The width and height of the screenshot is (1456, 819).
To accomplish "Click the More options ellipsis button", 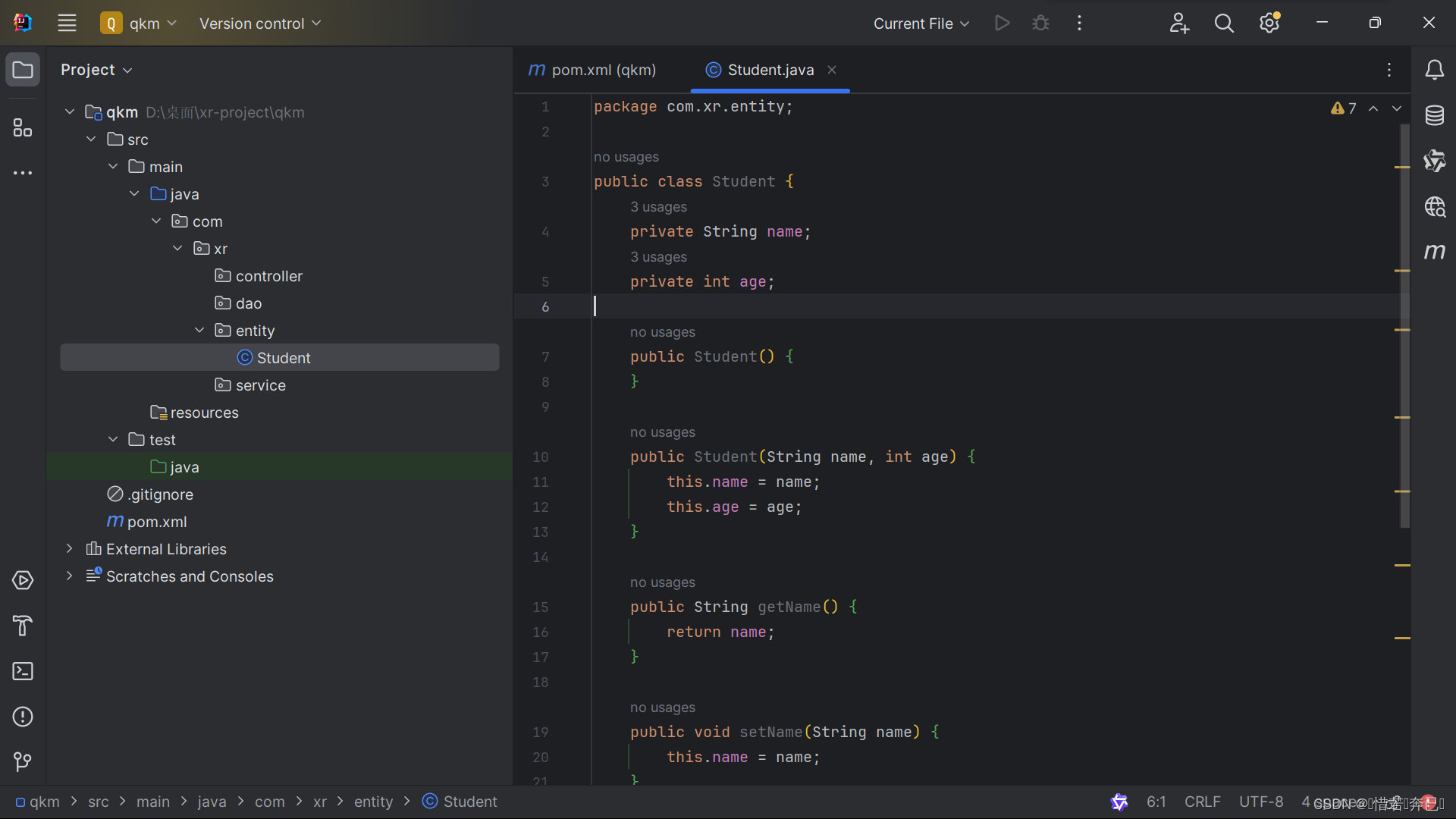I will pos(1078,22).
